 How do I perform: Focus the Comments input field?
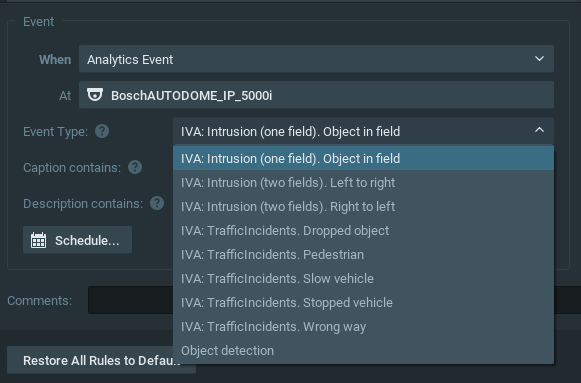tap(130, 300)
